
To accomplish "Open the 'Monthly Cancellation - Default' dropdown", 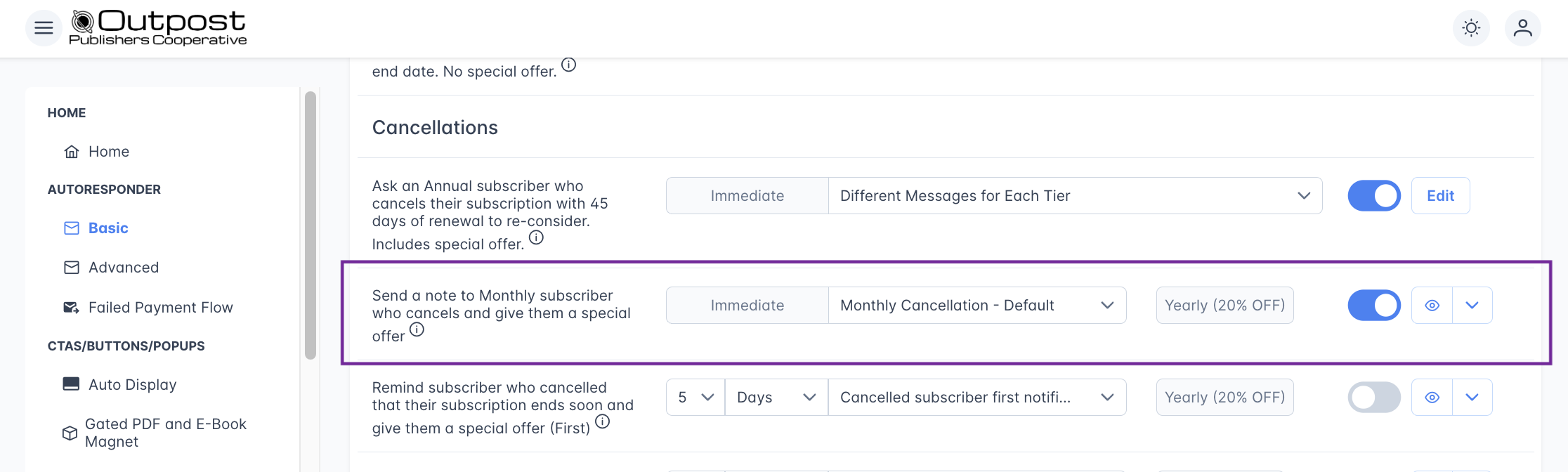I will [x=976, y=306].
